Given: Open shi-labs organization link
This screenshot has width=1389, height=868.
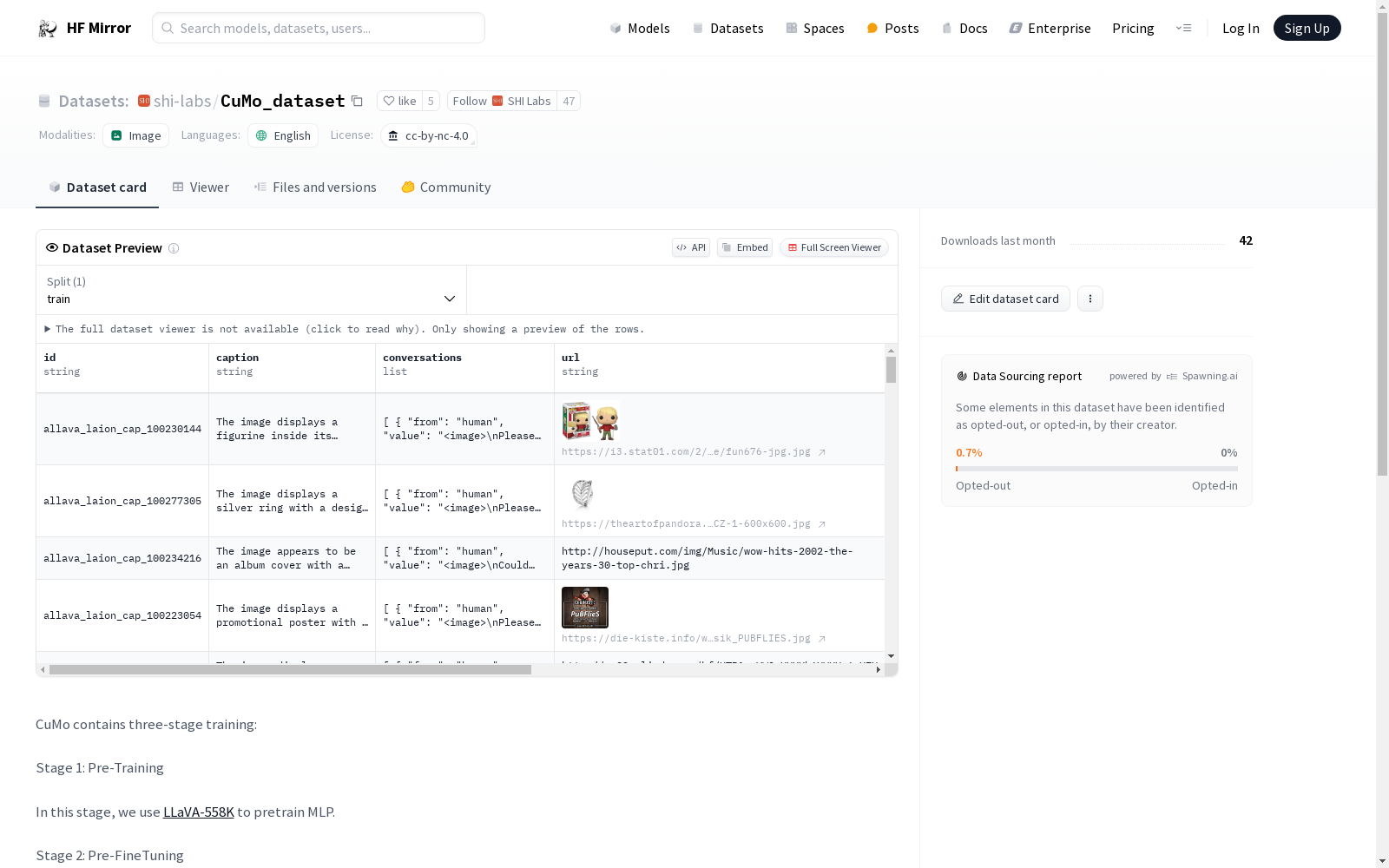Looking at the screenshot, I should [182, 101].
